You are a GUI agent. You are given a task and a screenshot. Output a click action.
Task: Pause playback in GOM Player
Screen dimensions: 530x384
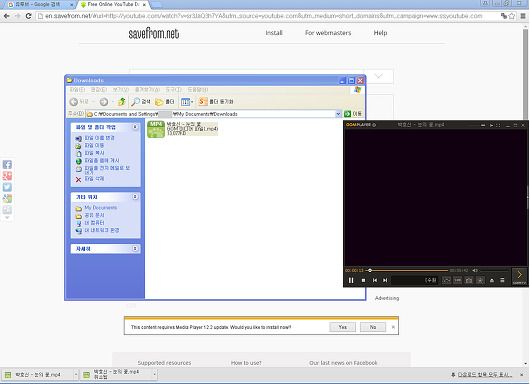click(351, 280)
